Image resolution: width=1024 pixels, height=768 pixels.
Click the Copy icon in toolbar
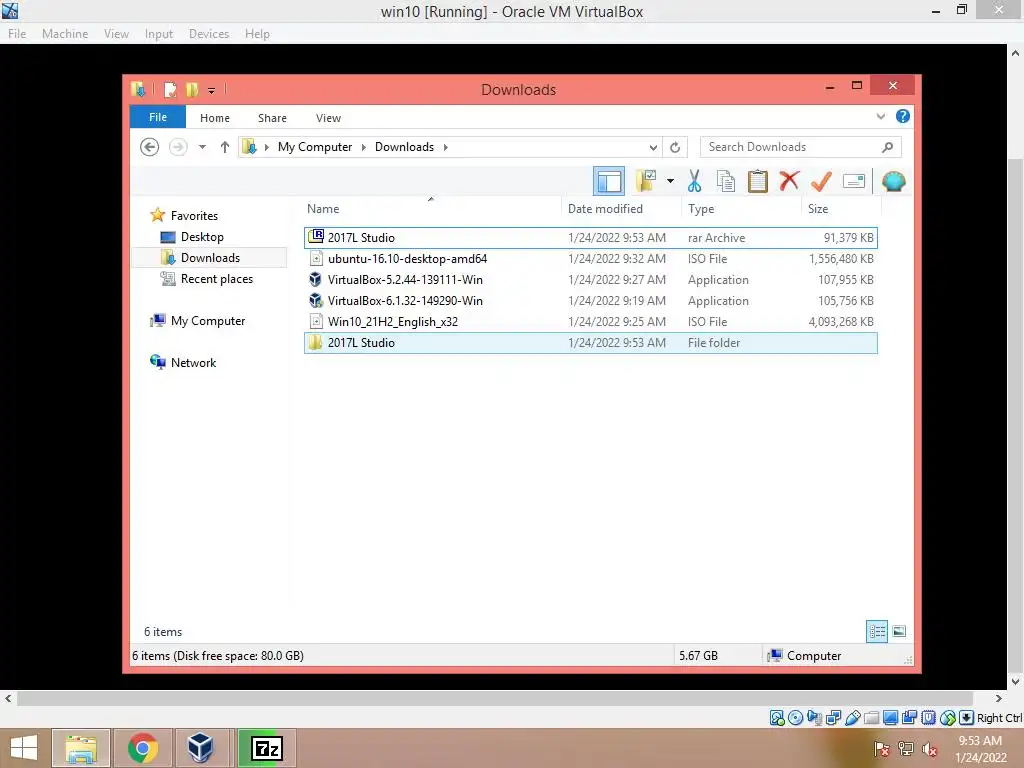[x=726, y=181]
